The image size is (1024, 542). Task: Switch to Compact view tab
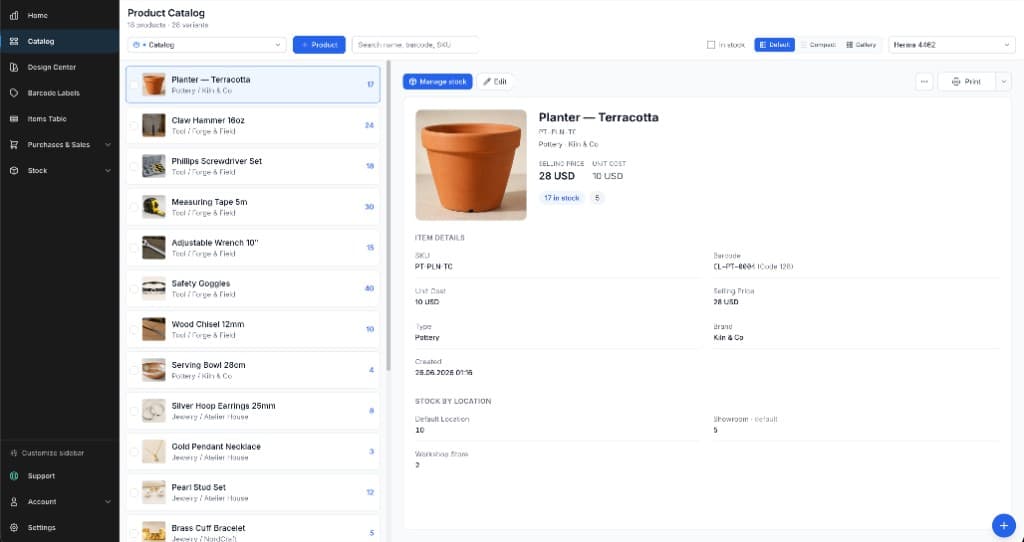[818, 45]
